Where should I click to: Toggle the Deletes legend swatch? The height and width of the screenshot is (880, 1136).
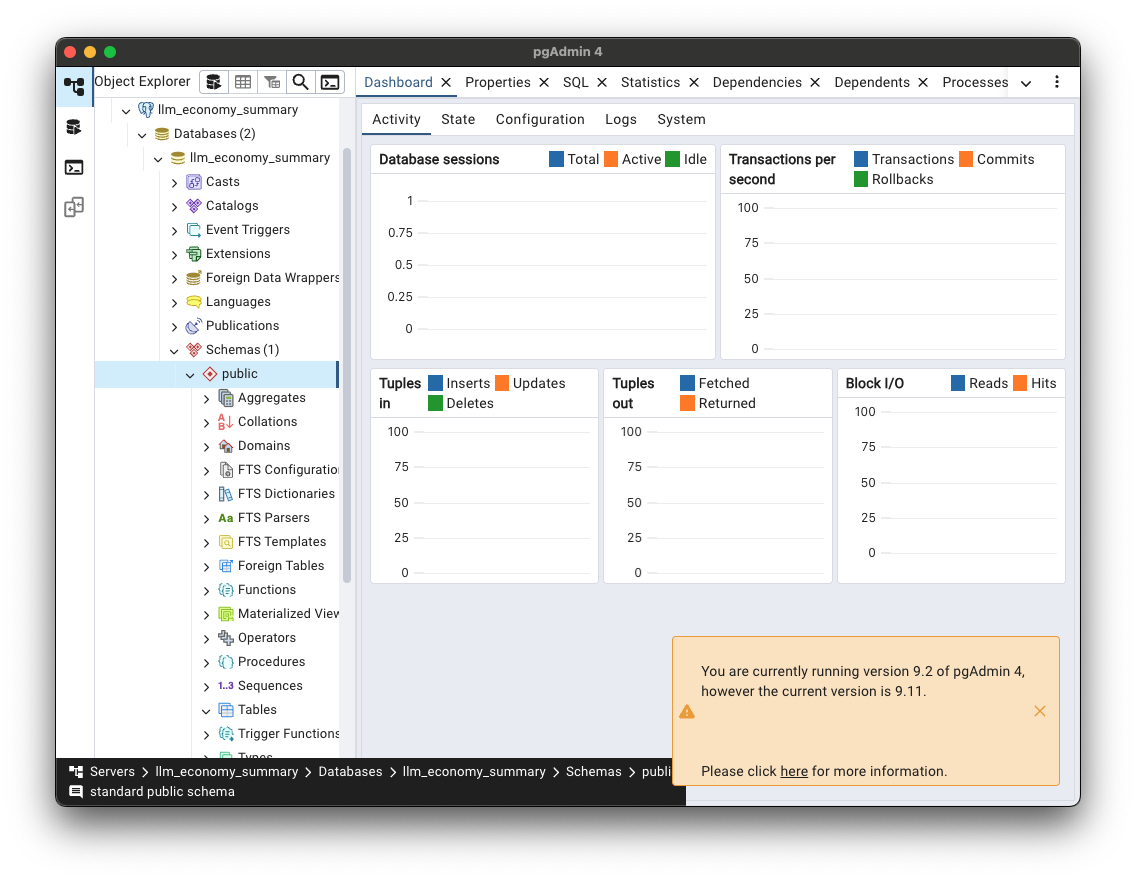click(x=435, y=403)
